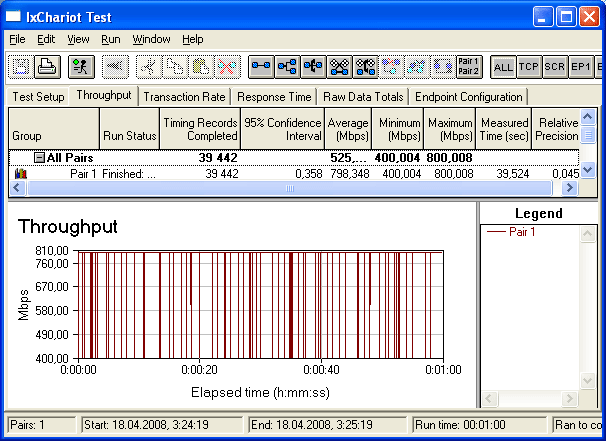Screen dimensions: 606x441
Task: Click the Run test icon
Action: click(81, 66)
